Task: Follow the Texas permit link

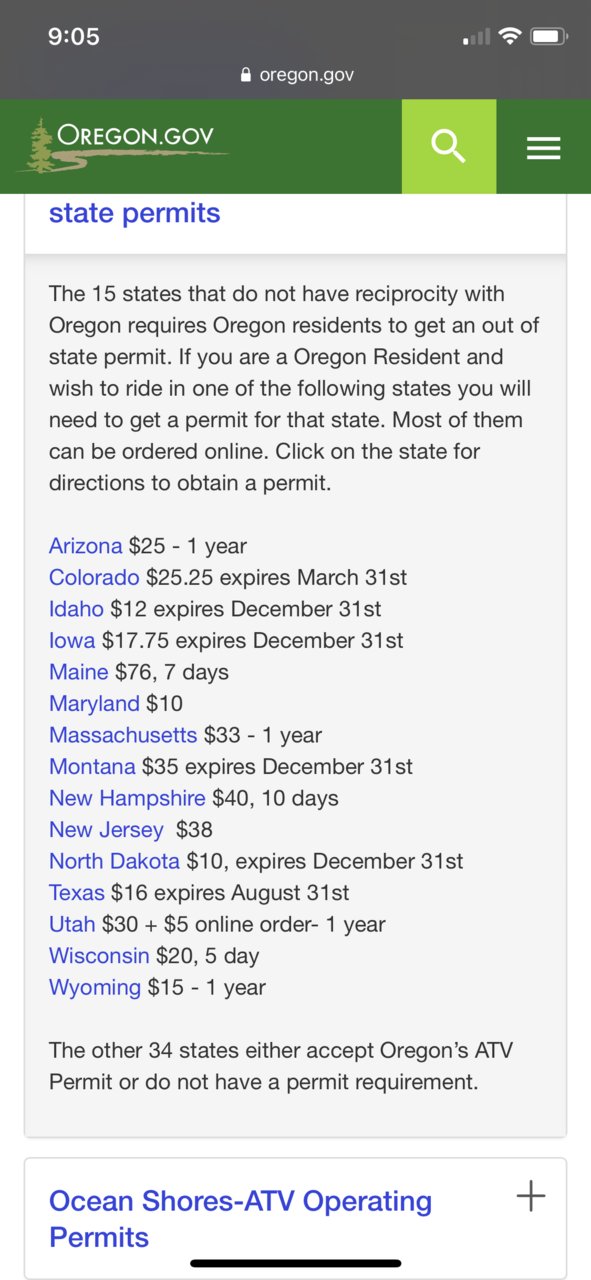Action: 77,892
